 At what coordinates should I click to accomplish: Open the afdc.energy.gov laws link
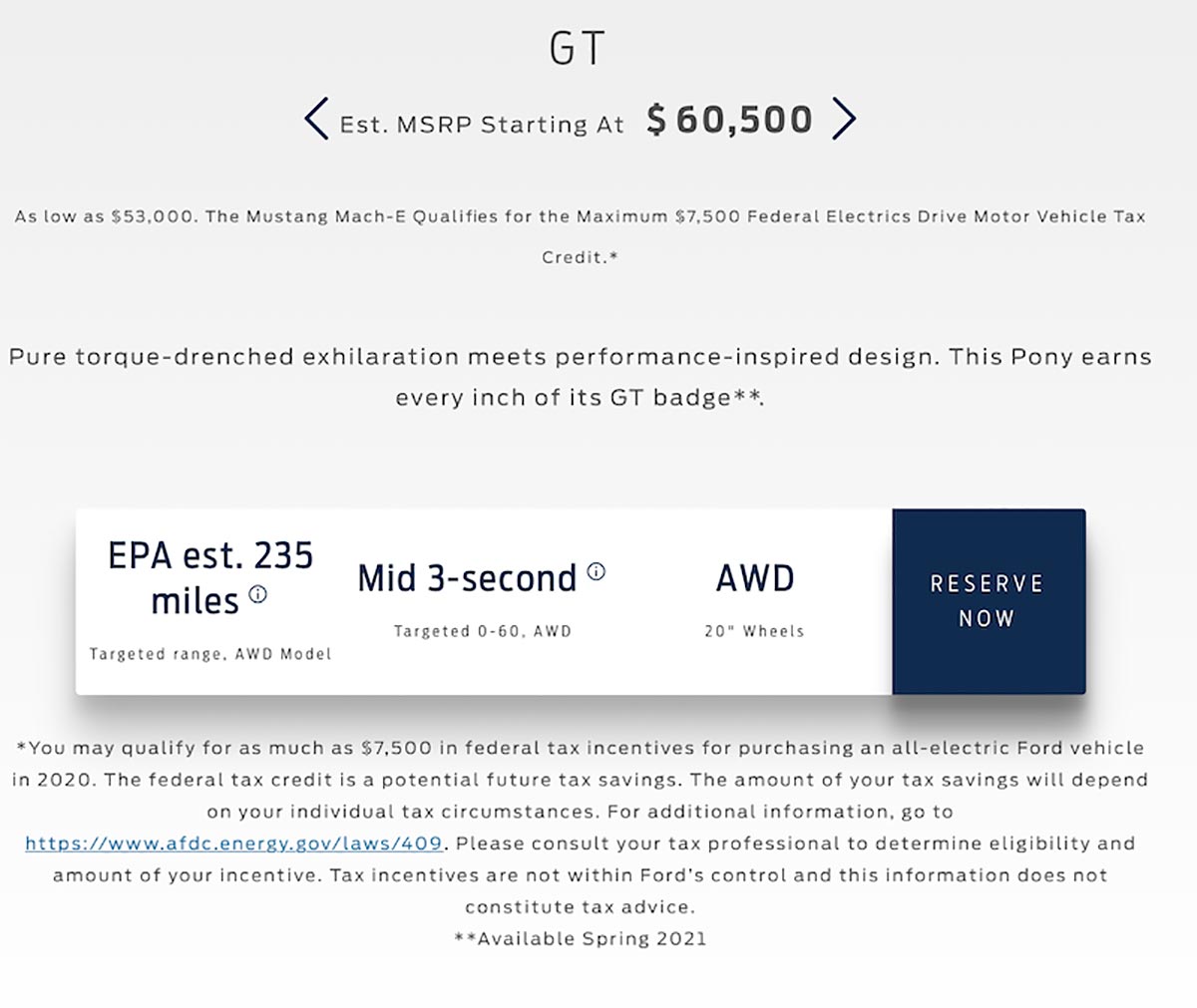233,843
